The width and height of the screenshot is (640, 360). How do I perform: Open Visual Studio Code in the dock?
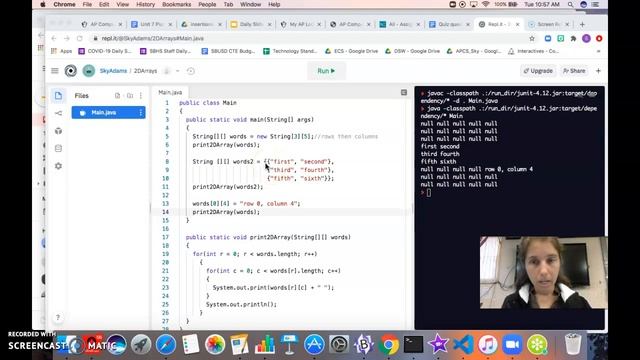pos(463,344)
